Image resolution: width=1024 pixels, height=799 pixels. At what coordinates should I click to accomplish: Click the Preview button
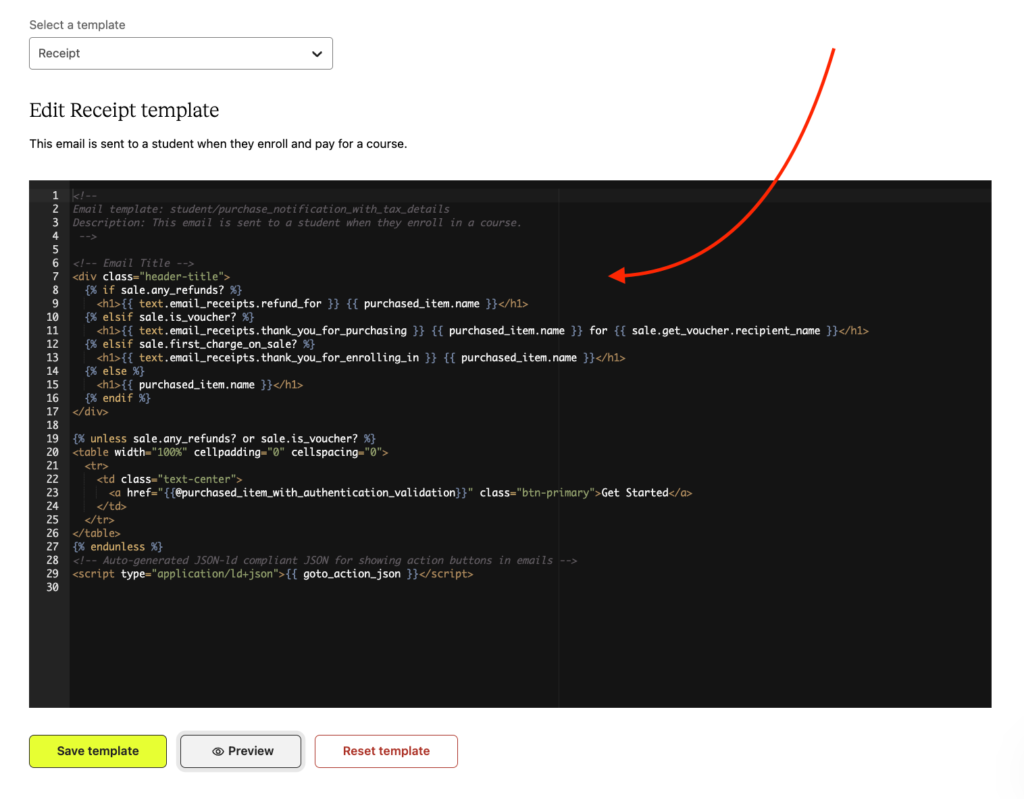[240, 751]
